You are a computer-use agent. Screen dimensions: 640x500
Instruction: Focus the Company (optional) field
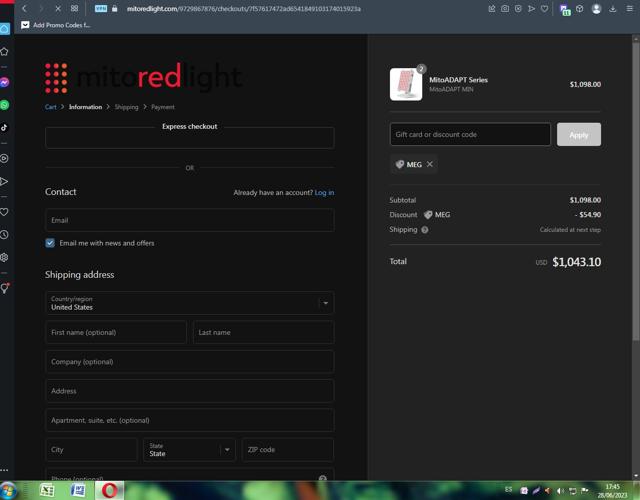point(190,362)
